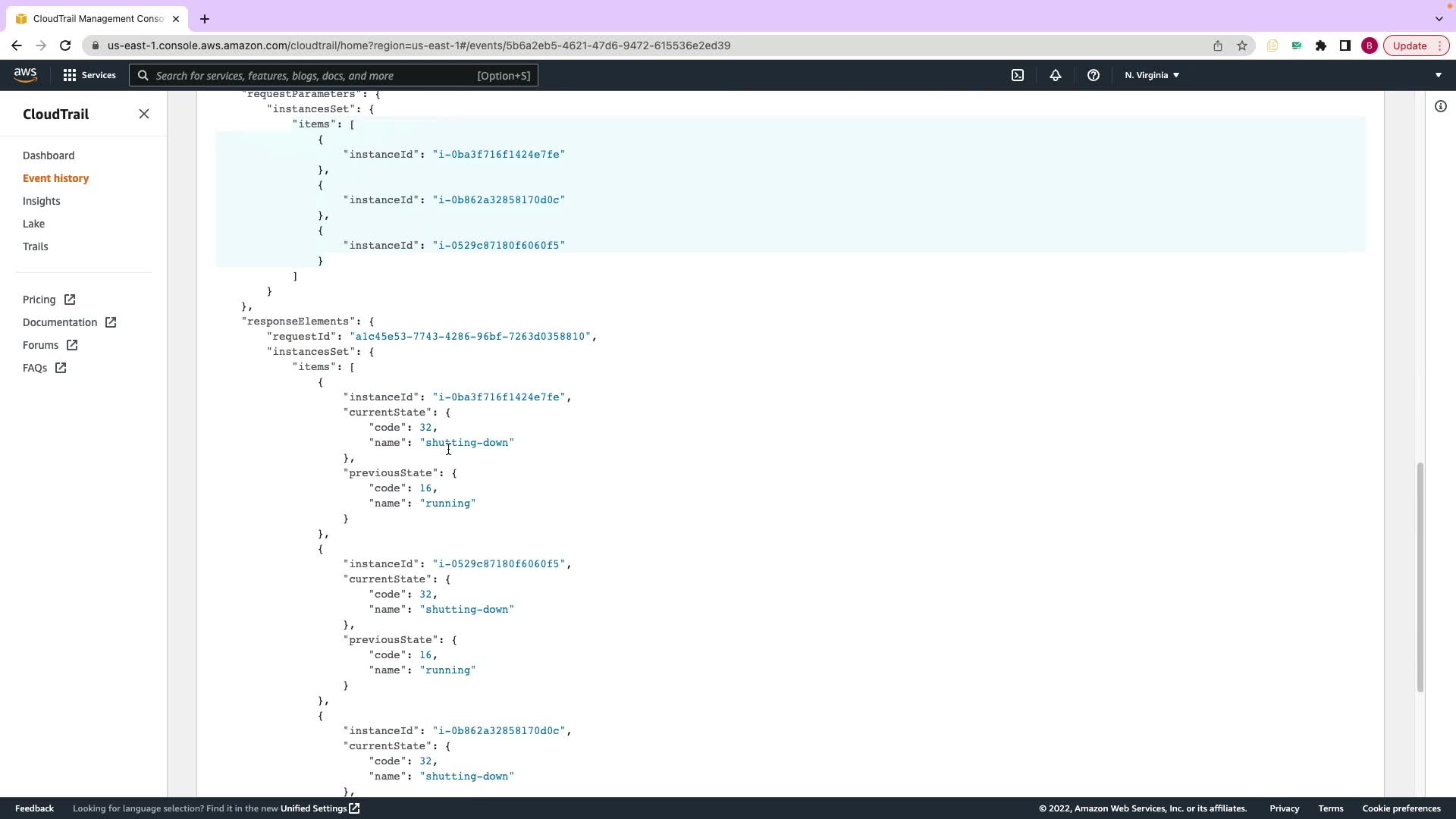
Task: Go to Dashboard in sidebar
Action: click(49, 155)
